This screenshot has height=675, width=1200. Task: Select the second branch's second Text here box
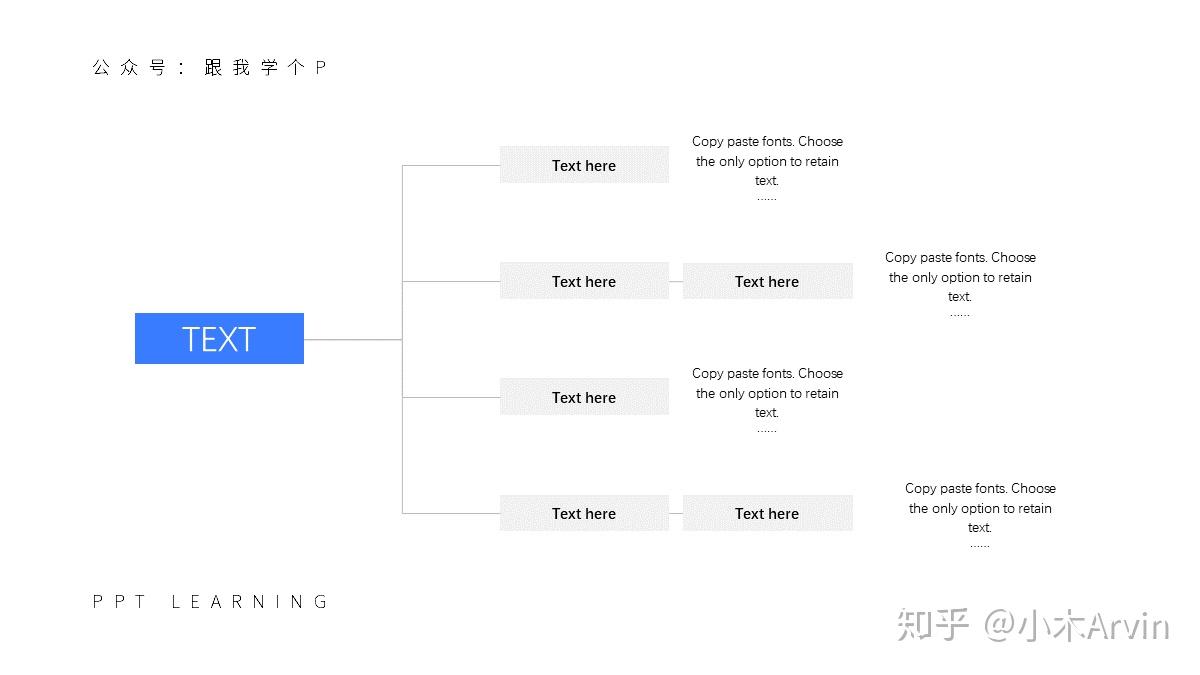(x=767, y=281)
